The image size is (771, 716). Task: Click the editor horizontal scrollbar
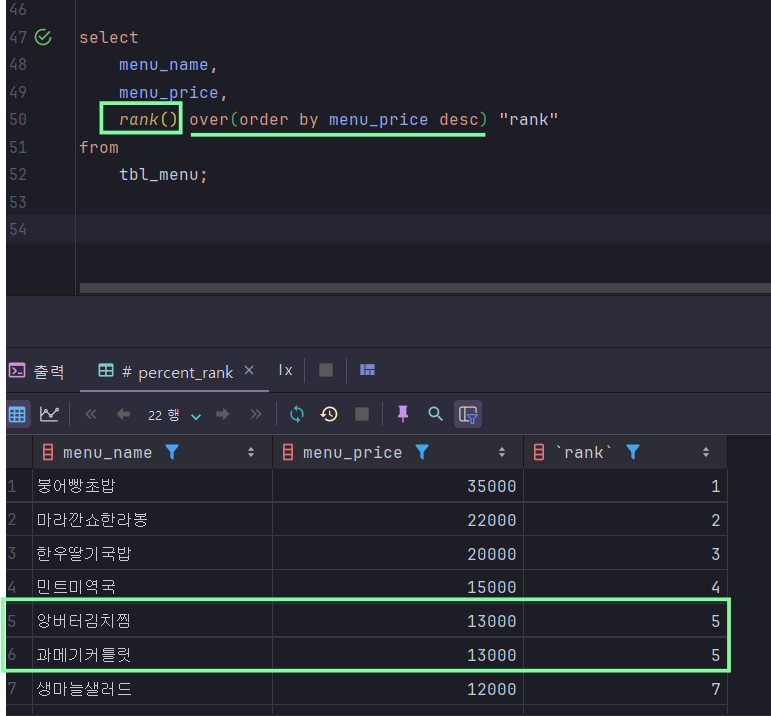point(425,288)
